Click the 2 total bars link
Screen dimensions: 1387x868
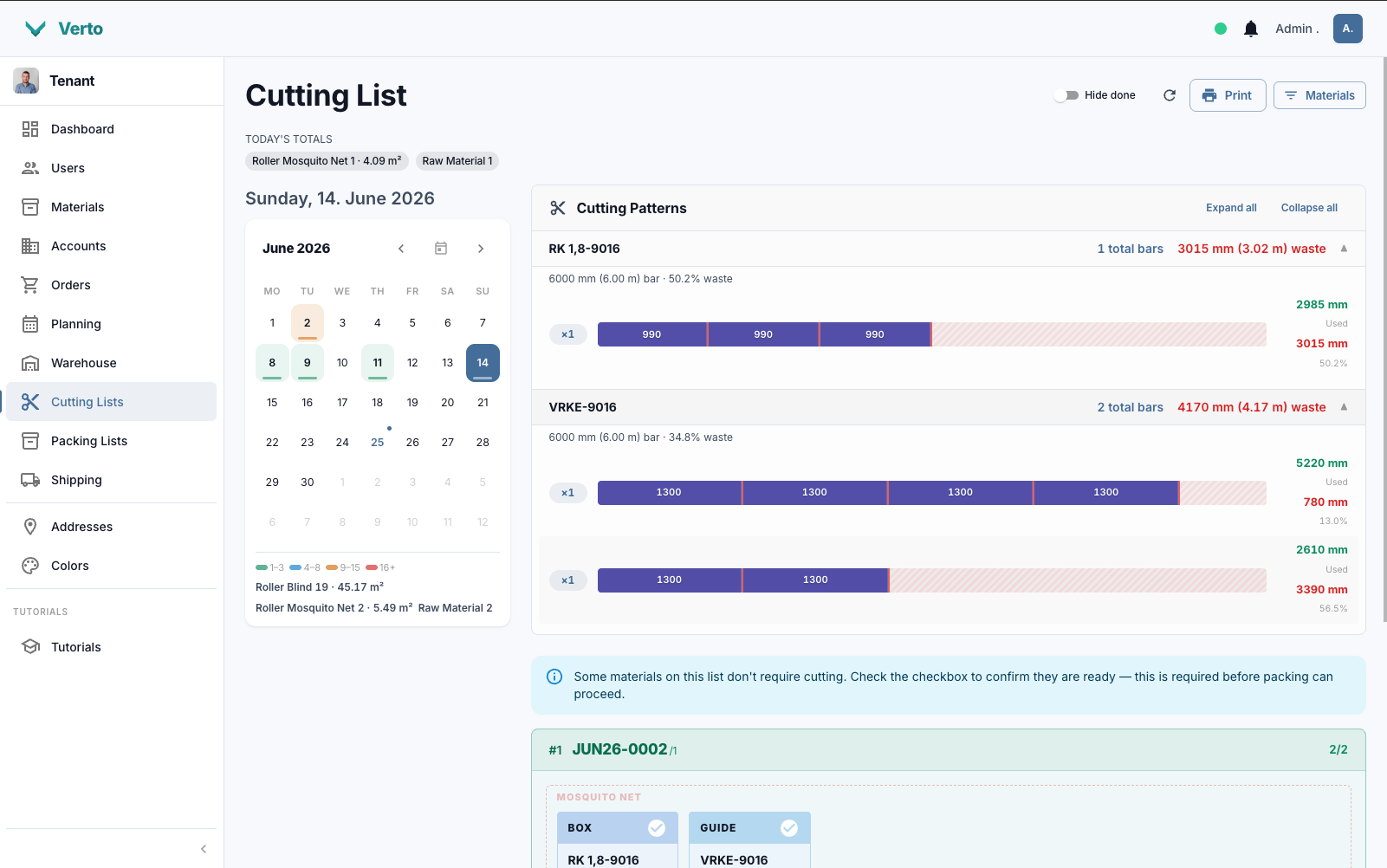point(1131,407)
